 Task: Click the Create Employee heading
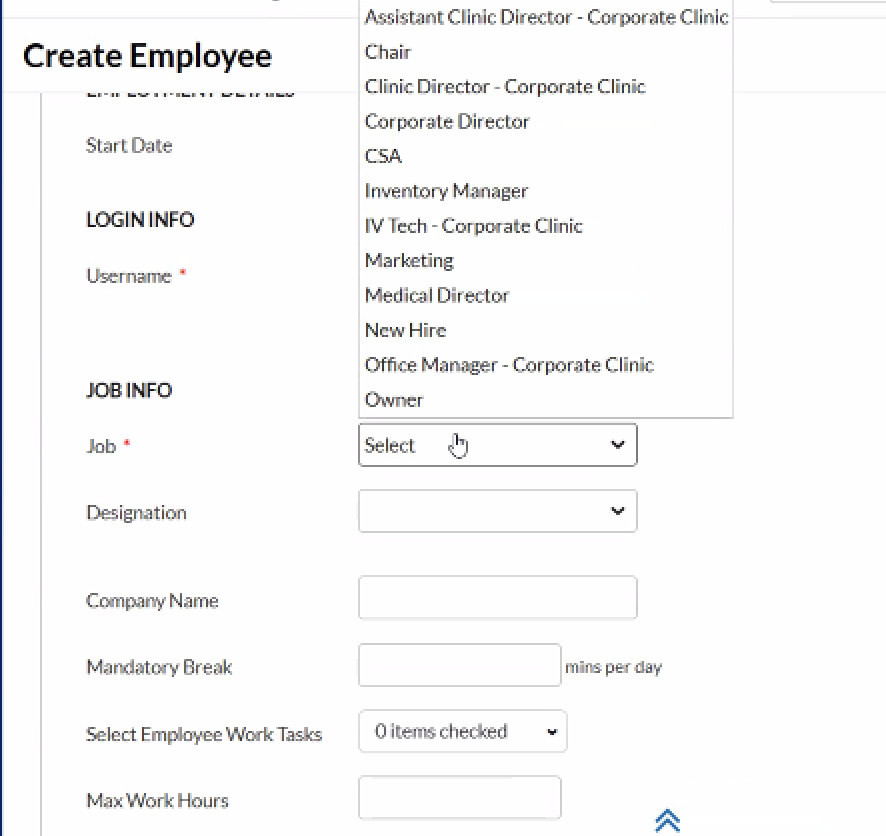click(x=147, y=56)
